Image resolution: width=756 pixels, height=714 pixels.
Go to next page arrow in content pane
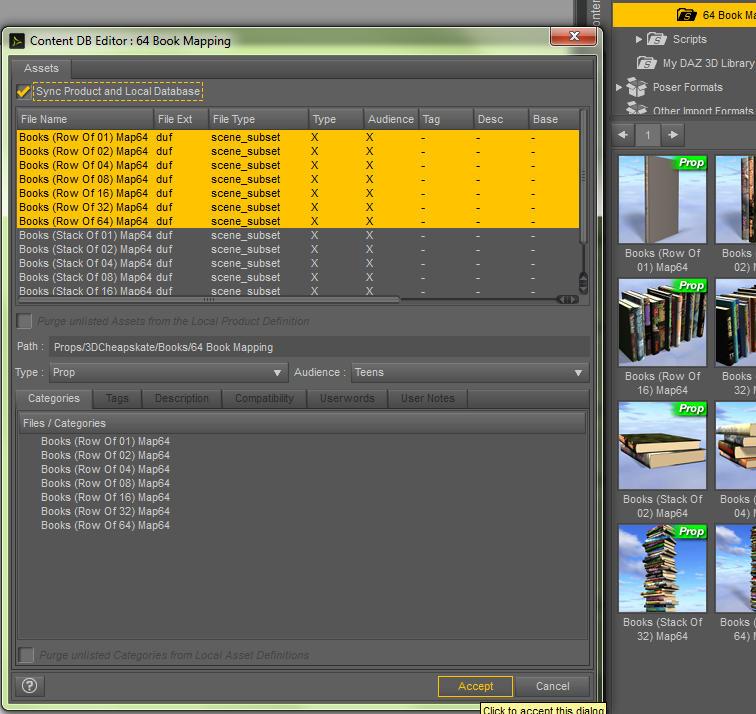(673, 135)
